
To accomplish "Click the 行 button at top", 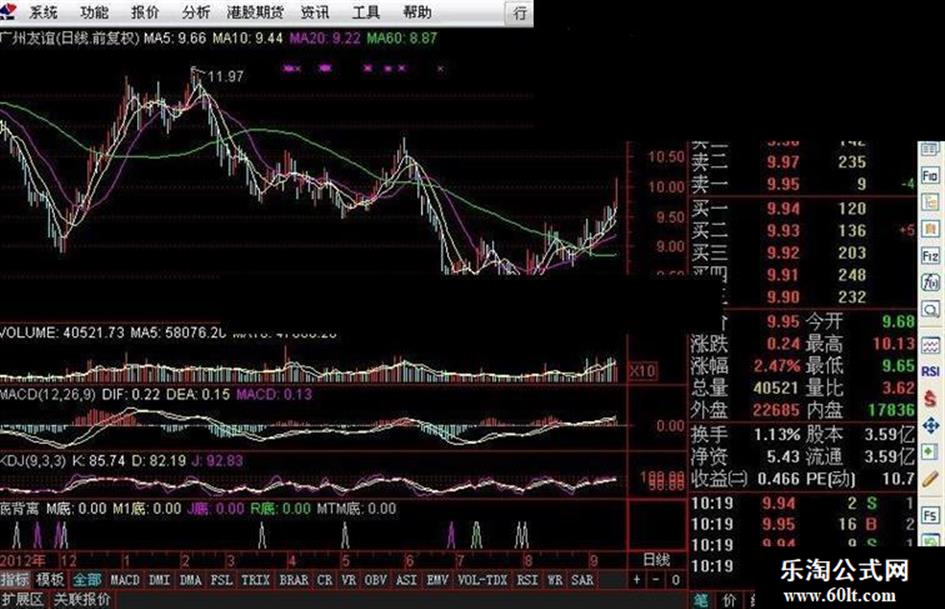I will (520, 13).
